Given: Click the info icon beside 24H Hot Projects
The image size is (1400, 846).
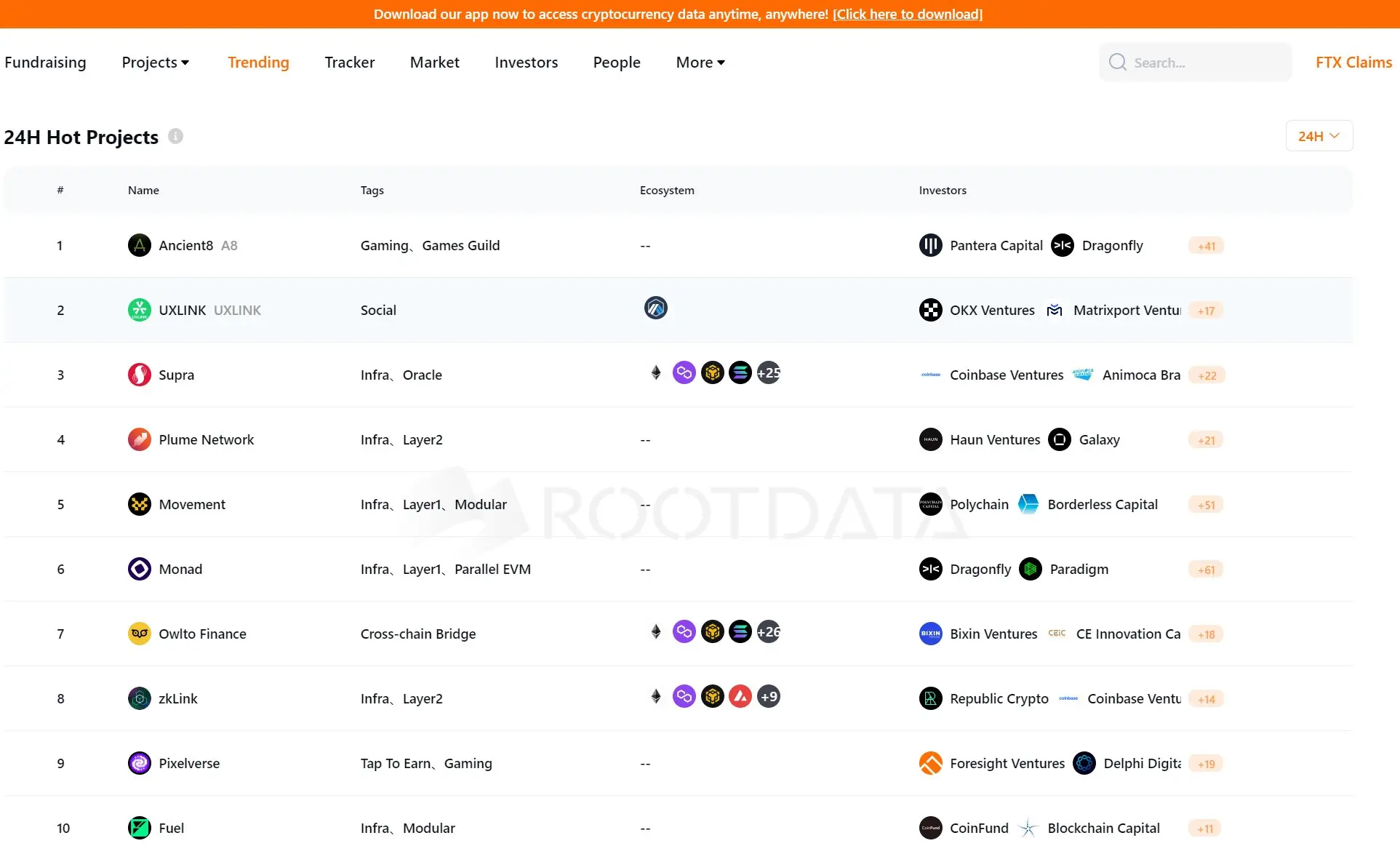Looking at the screenshot, I should [177, 135].
